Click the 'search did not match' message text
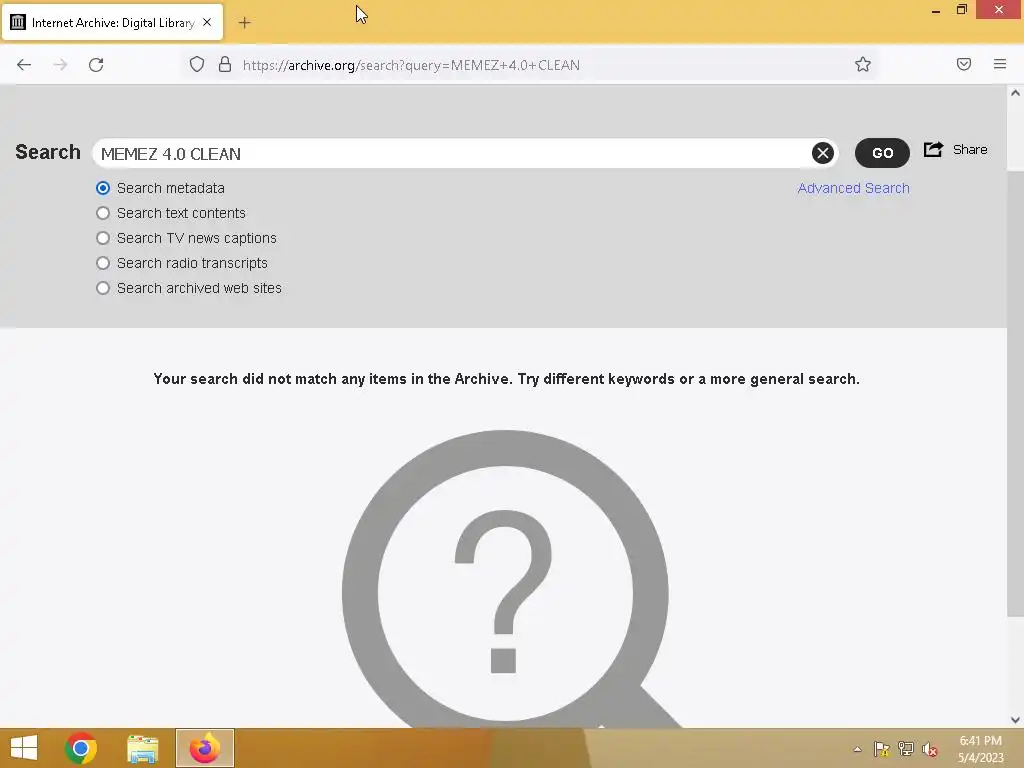Screen dimensions: 1024x768 [x=506, y=379]
